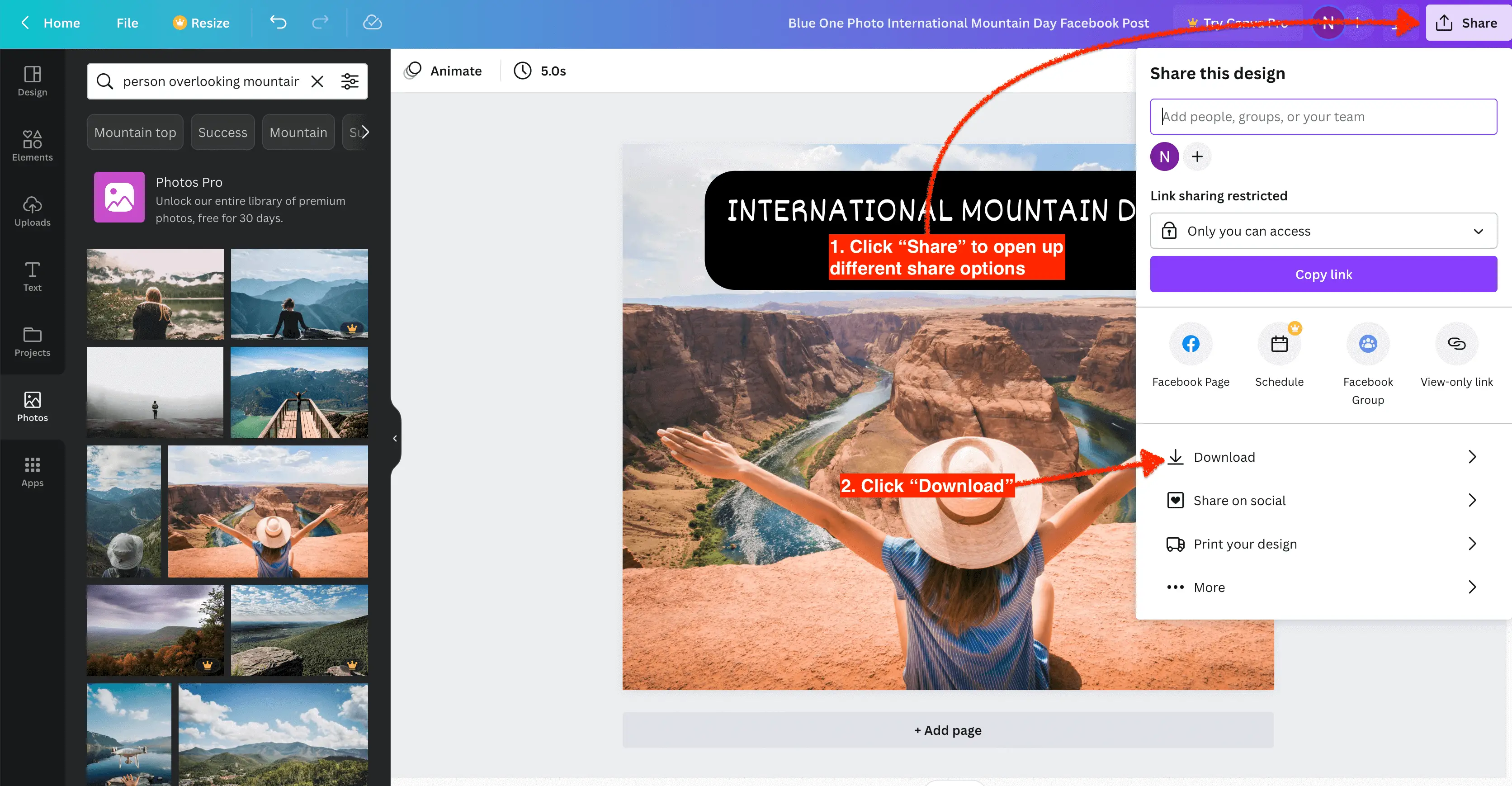
Task: Share to Facebook Page icon
Action: pos(1191,343)
